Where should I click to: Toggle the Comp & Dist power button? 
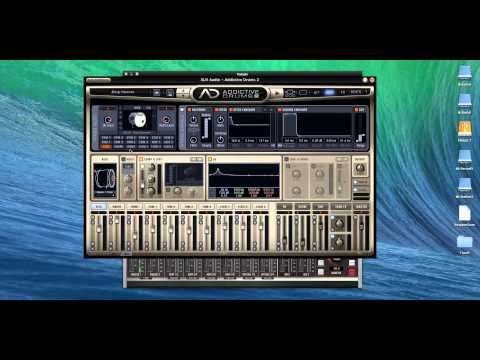pyautogui.click(x=141, y=159)
